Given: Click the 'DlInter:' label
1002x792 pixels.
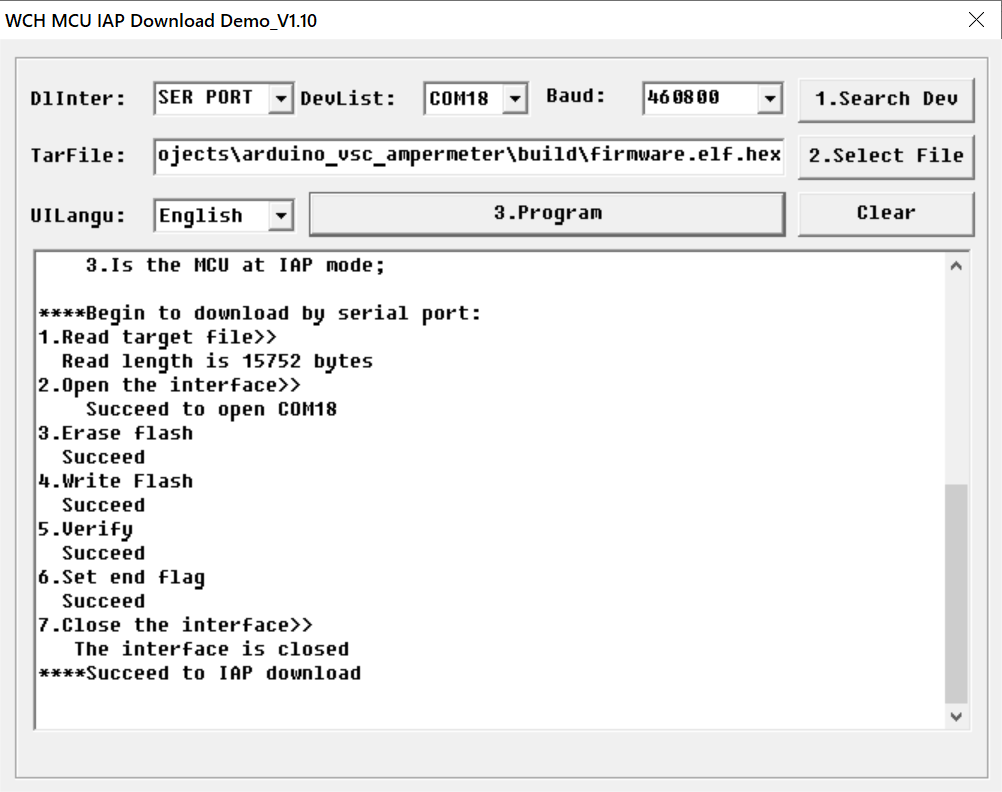Looking at the screenshot, I should click(x=78, y=98).
